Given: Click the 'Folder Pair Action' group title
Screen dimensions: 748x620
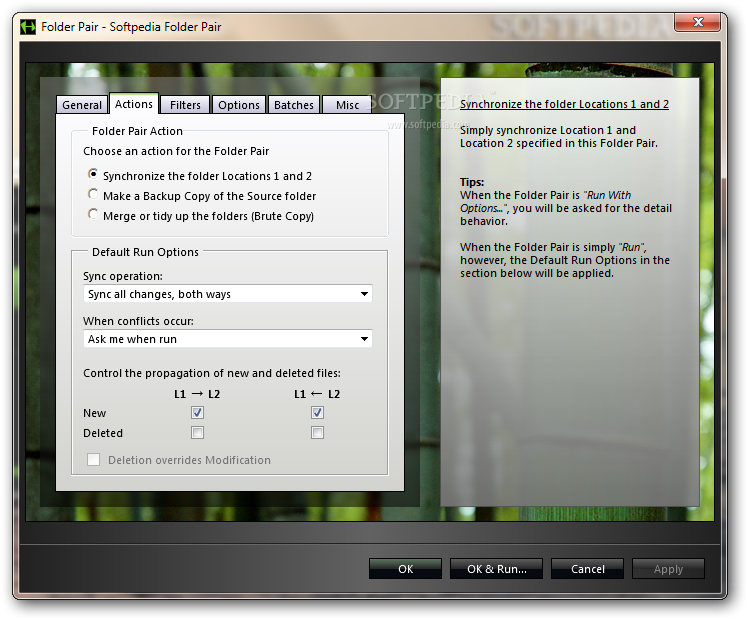Looking at the screenshot, I should pyautogui.click(x=137, y=131).
